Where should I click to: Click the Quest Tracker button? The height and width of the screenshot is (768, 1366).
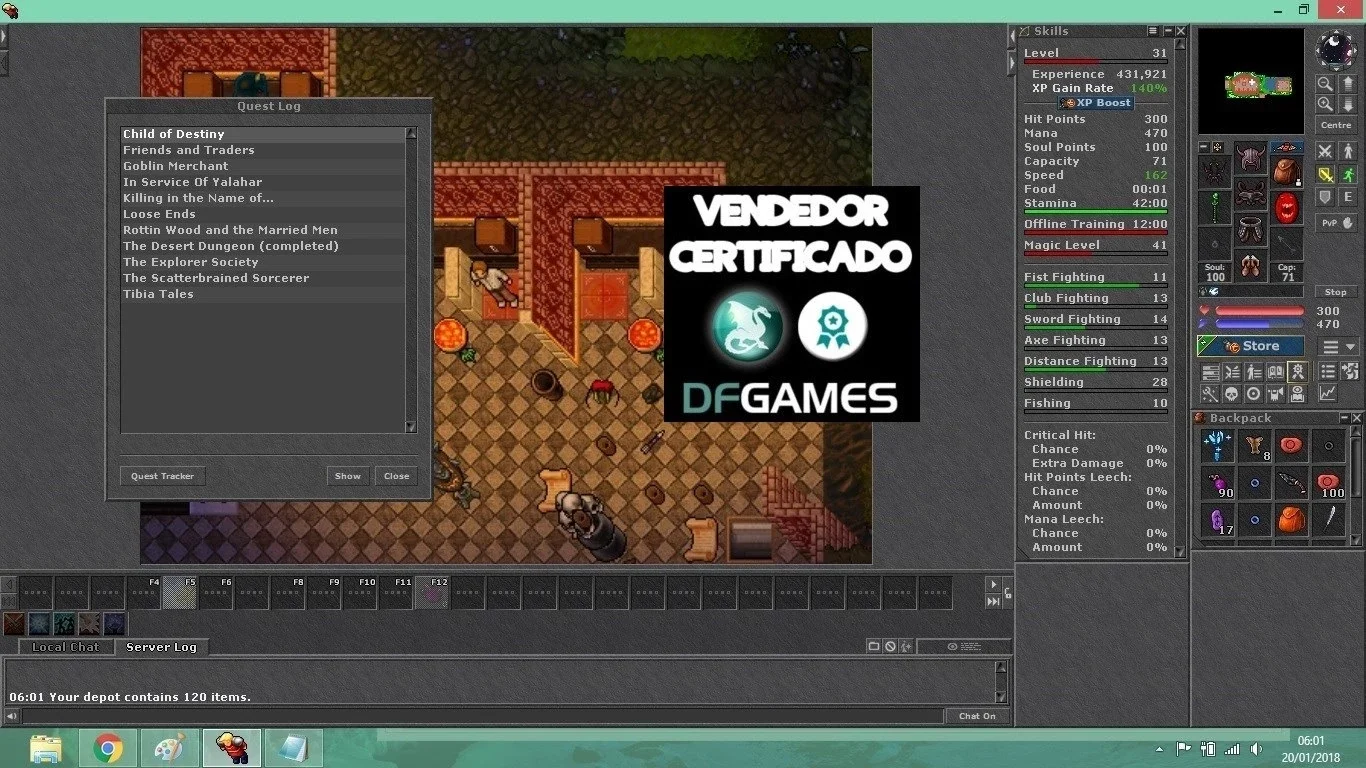163,476
